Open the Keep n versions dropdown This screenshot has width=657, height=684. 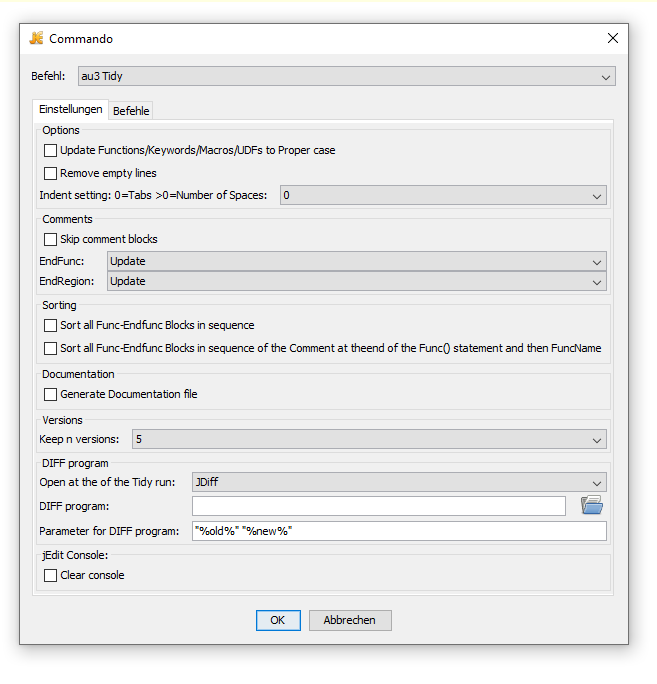click(x=368, y=440)
